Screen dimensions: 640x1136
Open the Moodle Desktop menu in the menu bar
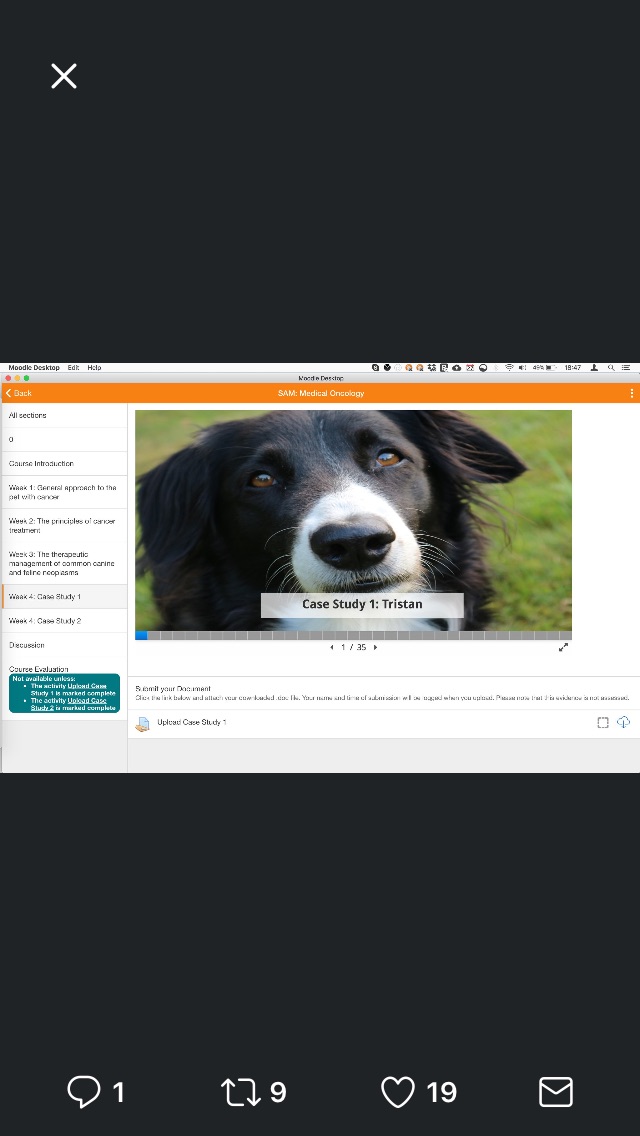point(34,367)
